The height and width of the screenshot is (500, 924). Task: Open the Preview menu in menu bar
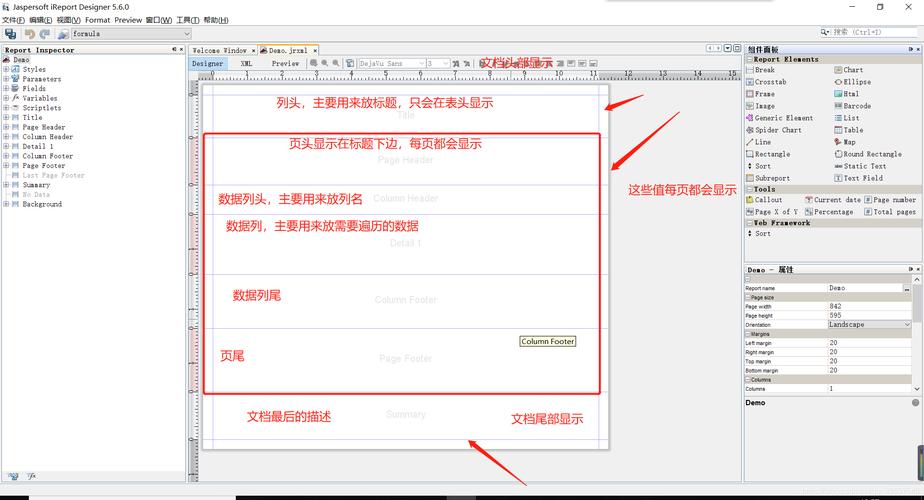(x=128, y=20)
